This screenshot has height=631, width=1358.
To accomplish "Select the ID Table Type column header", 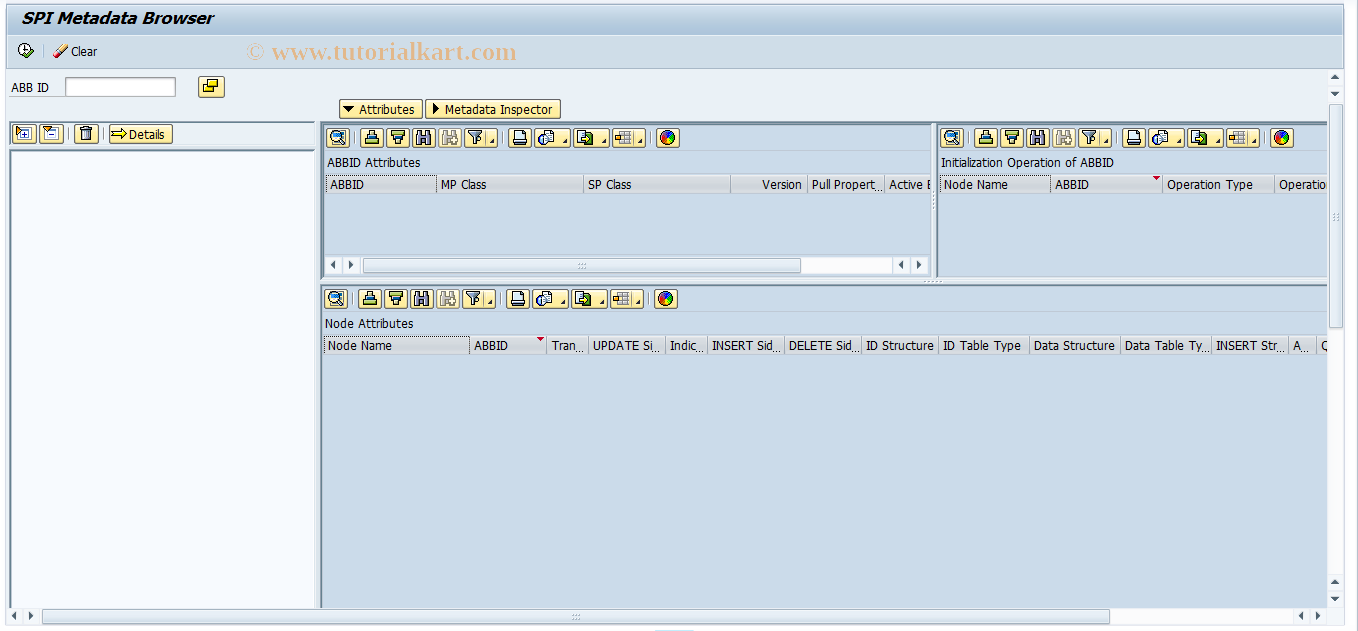I will pos(984,346).
